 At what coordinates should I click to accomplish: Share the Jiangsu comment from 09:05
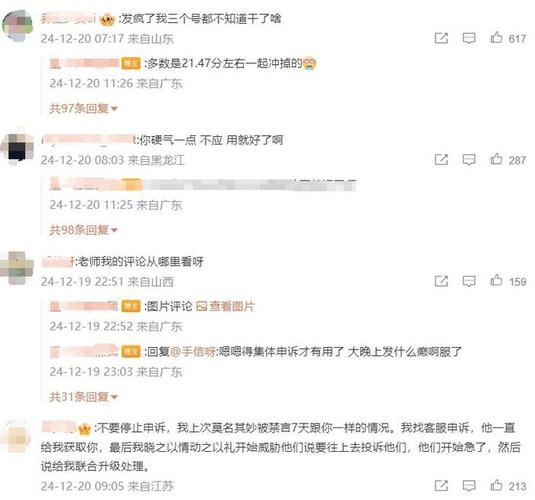(x=441, y=485)
